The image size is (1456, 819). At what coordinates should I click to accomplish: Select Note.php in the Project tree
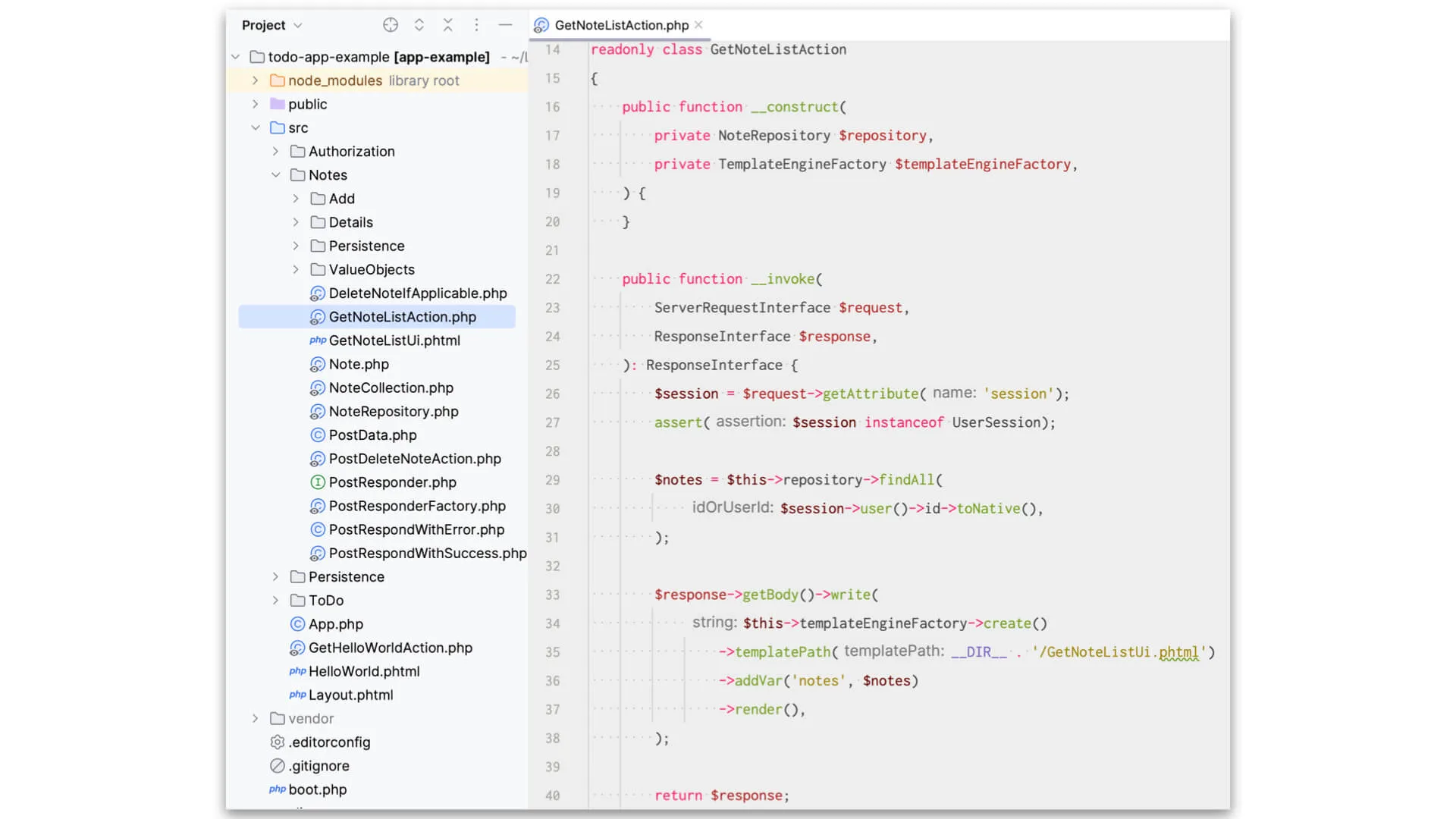pyautogui.click(x=360, y=364)
